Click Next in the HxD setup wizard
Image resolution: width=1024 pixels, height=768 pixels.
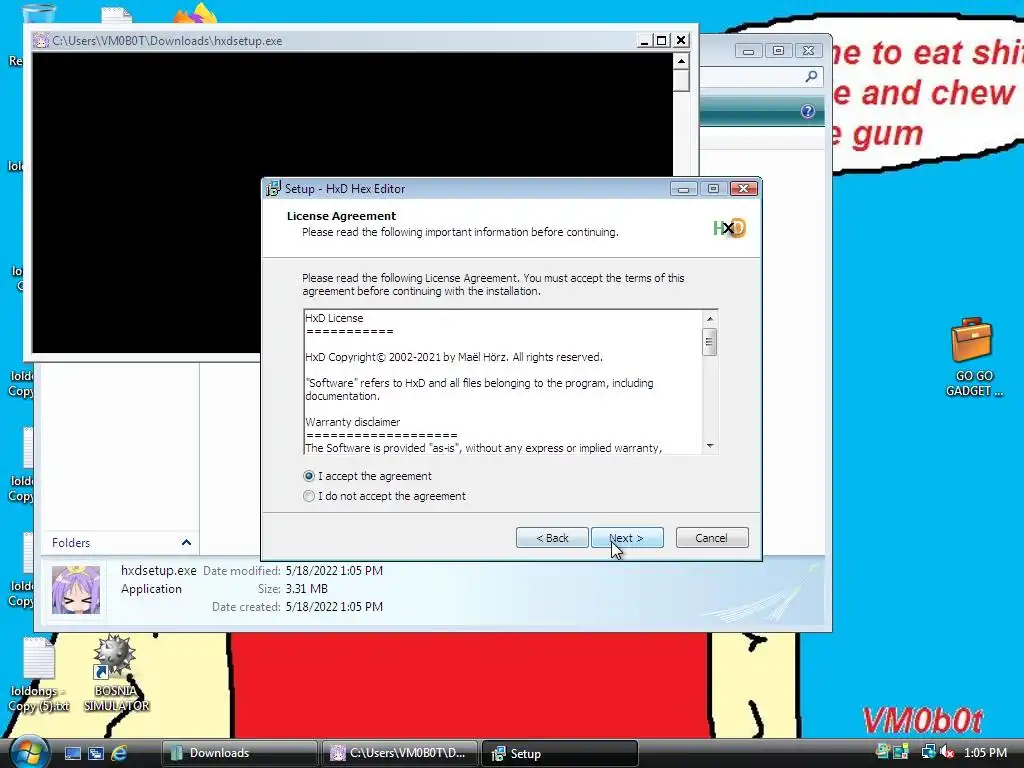(x=627, y=538)
